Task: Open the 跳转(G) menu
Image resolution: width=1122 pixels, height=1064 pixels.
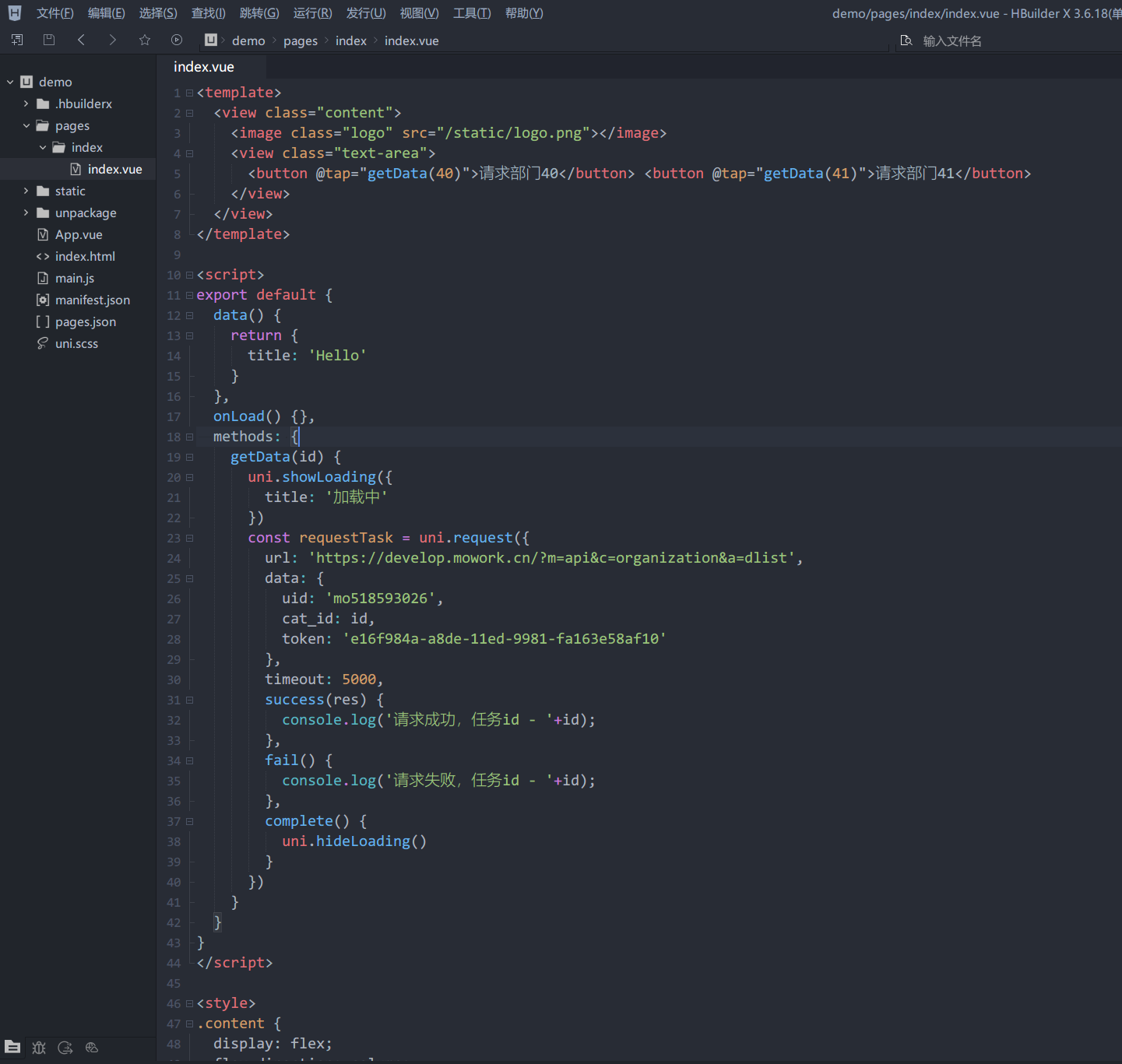Action: pyautogui.click(x=259, y=13)
